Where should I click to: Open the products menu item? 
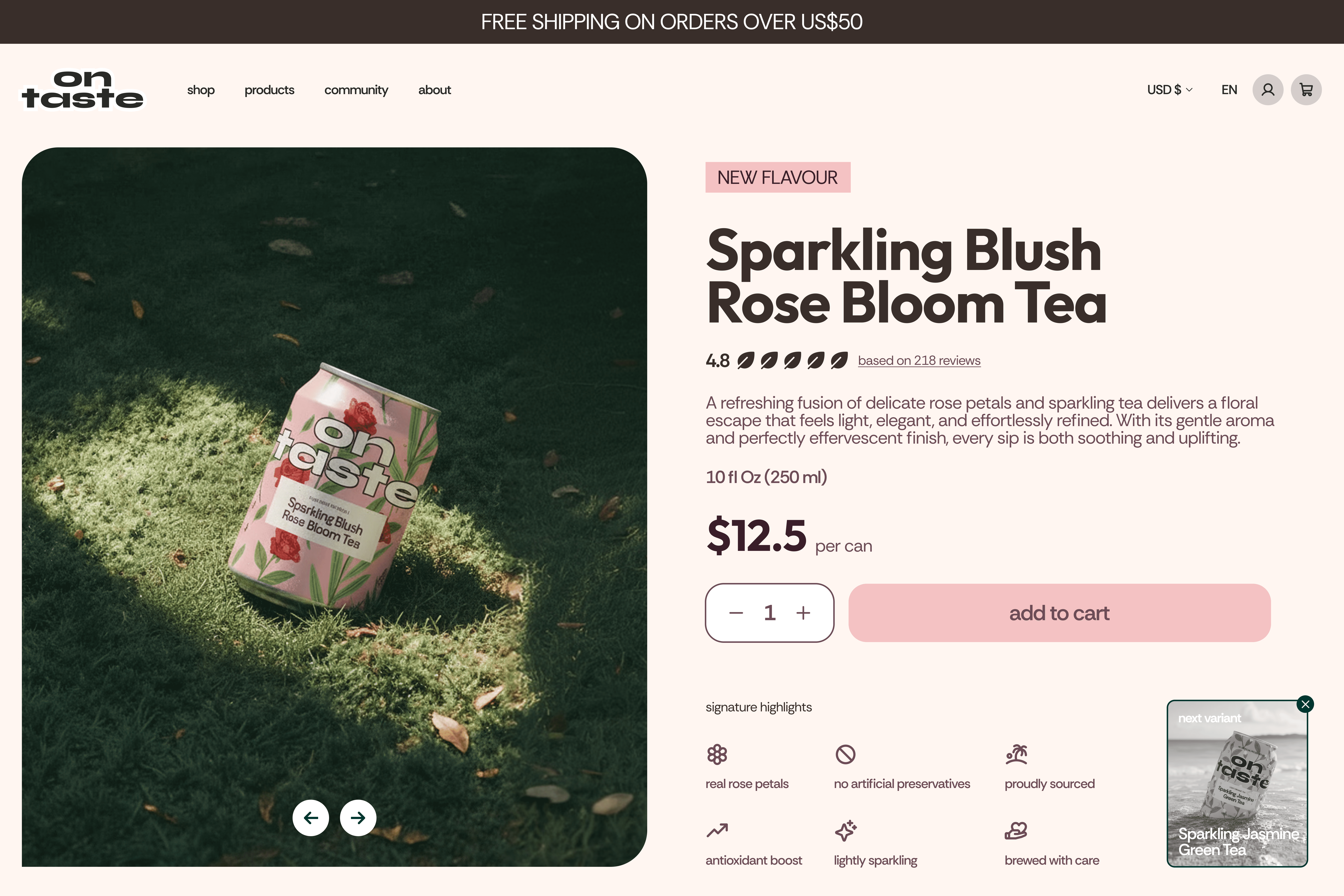click(269, 90)
